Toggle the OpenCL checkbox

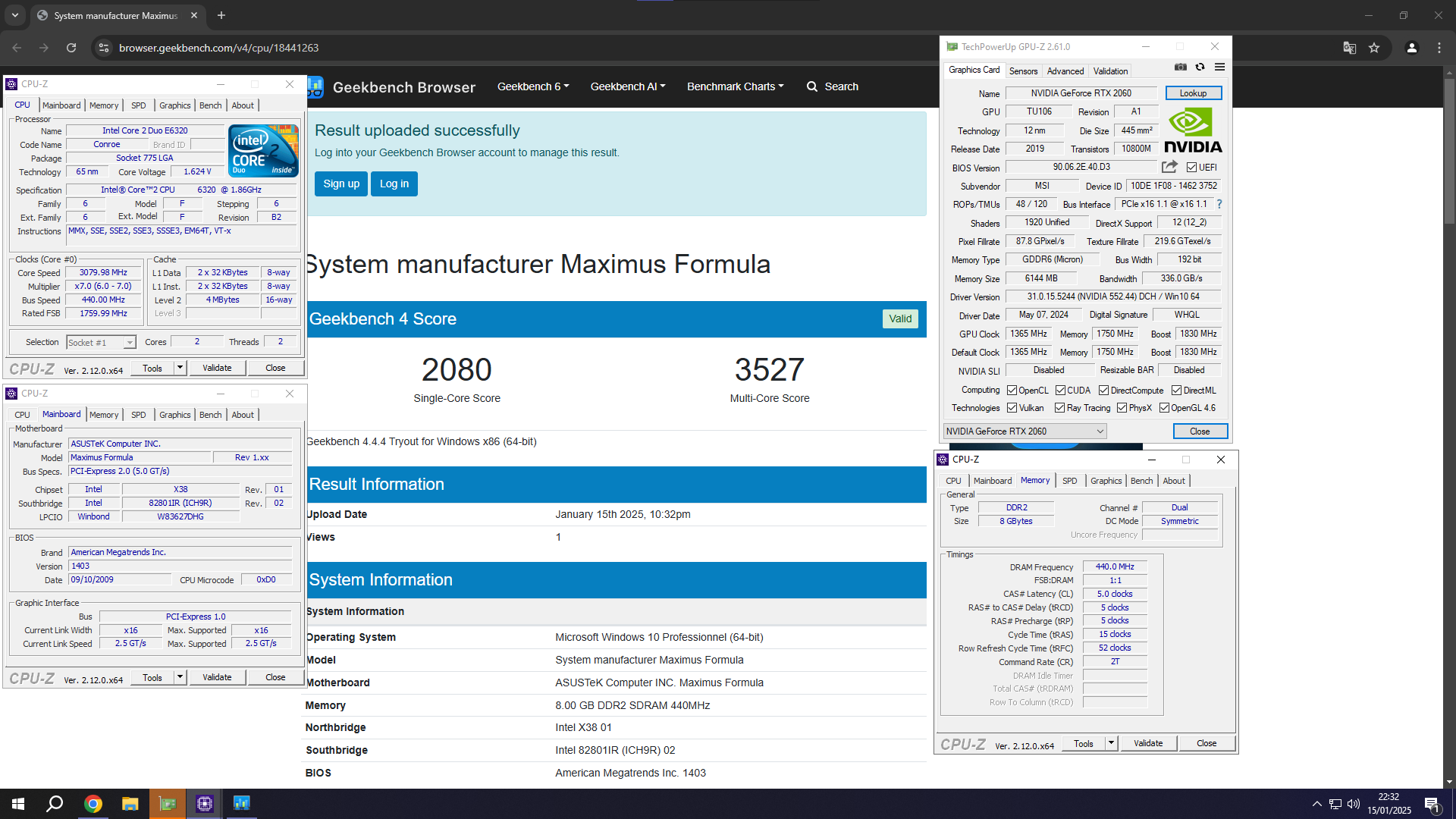tap(1012, 391)
